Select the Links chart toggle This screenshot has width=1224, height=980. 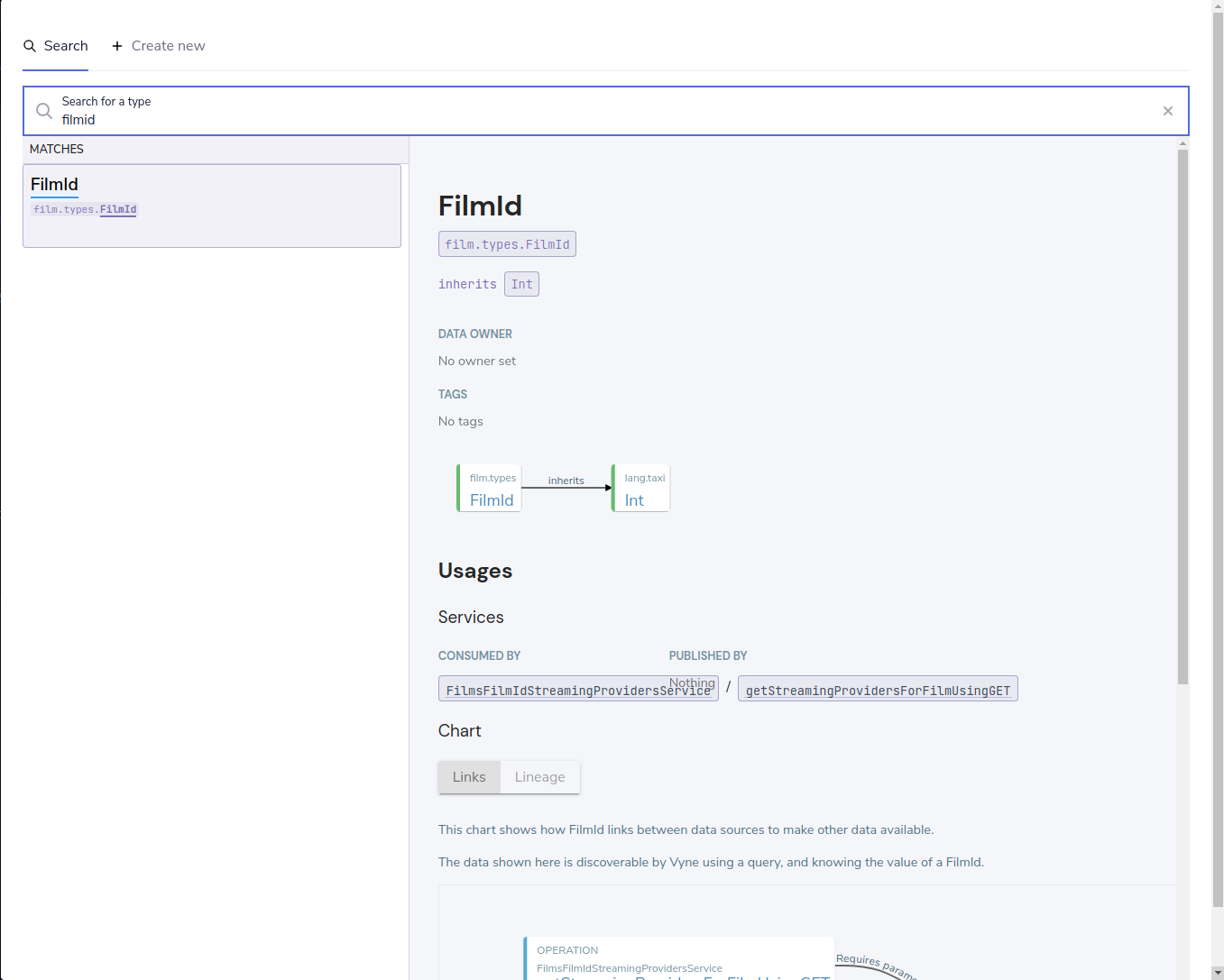[x=469, y=777]
